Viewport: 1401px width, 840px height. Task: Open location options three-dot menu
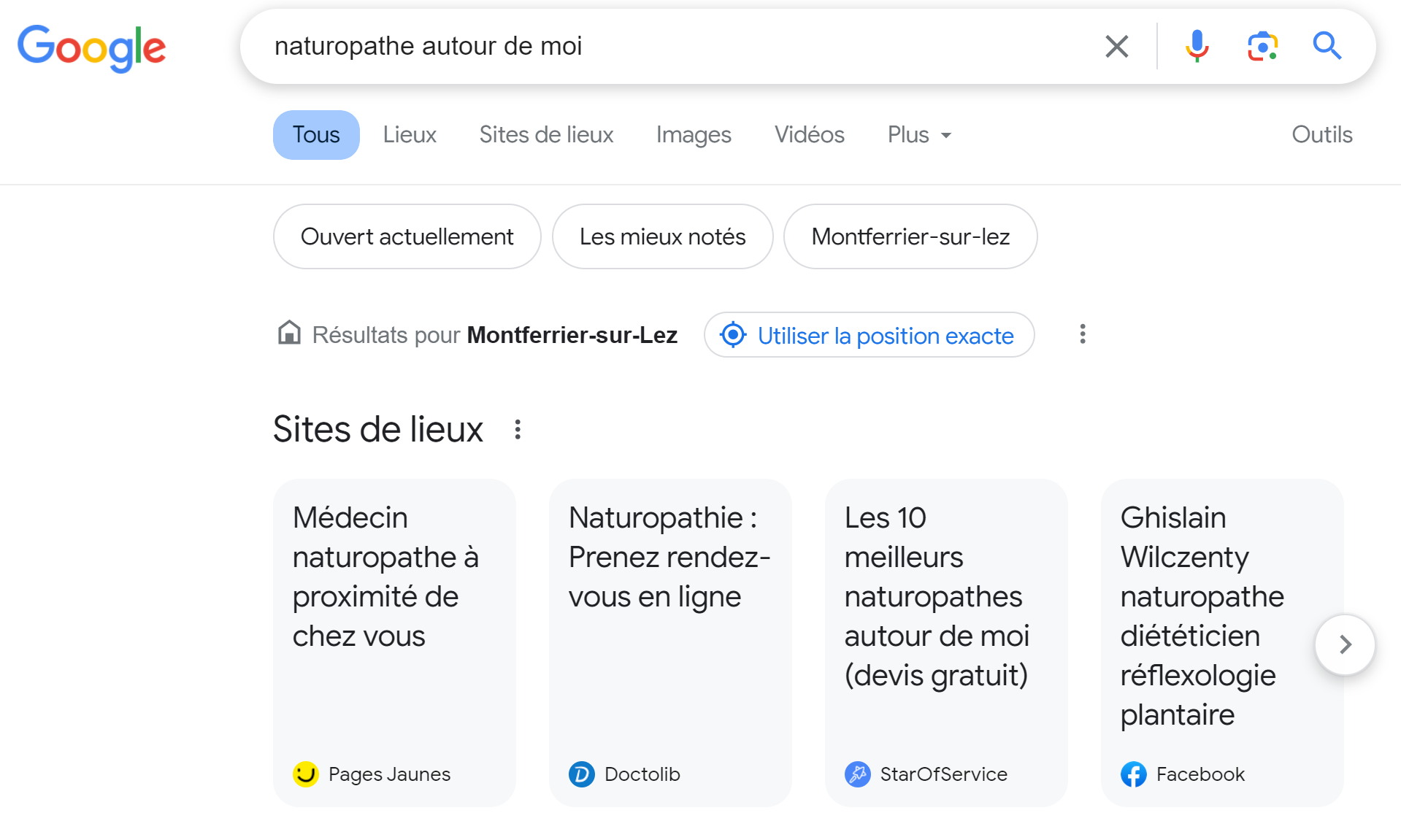click(1083, 334)
